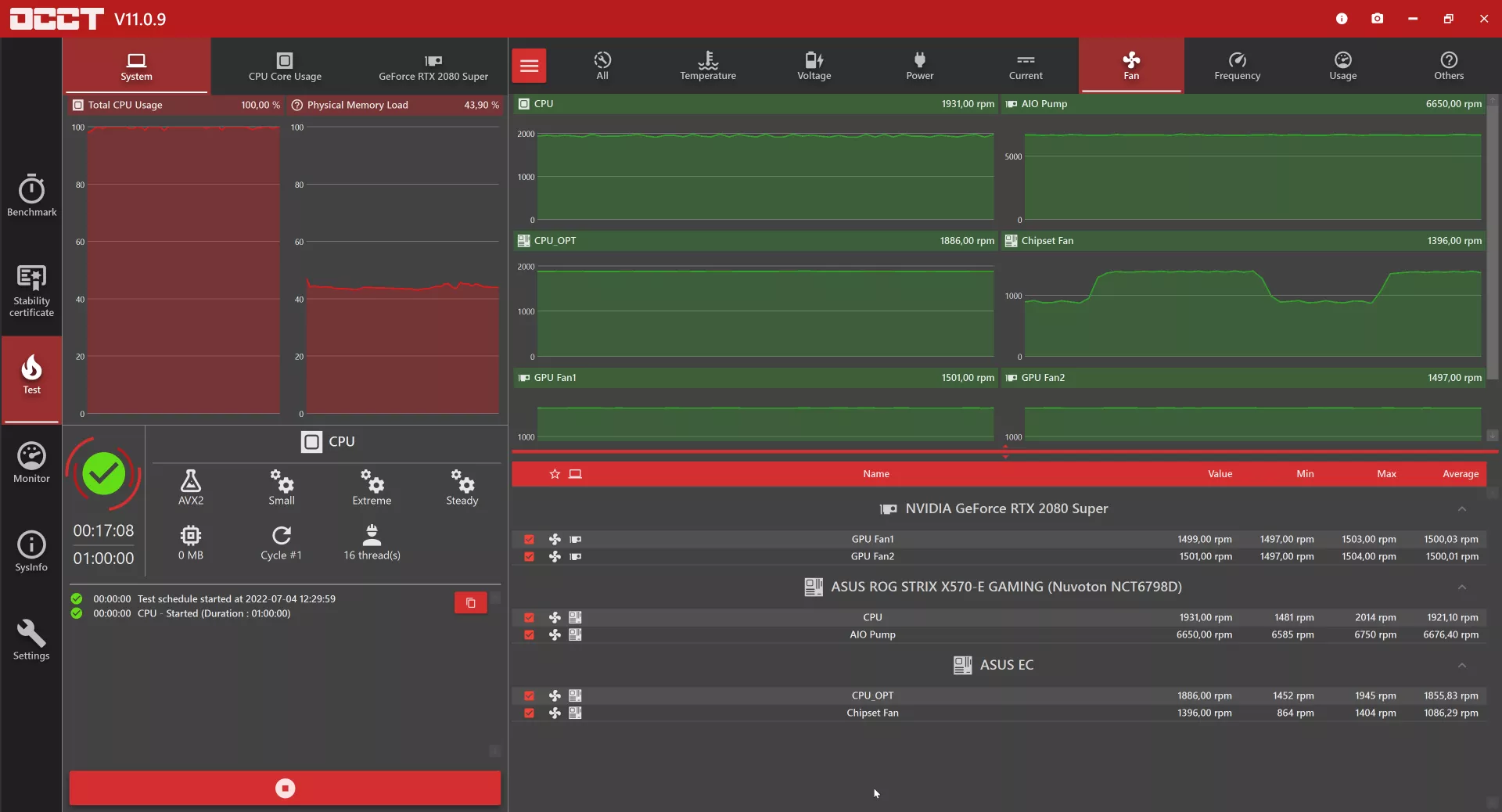
Task: Uncheck the AIO Pump checkbox
Action: click(530, 635)
